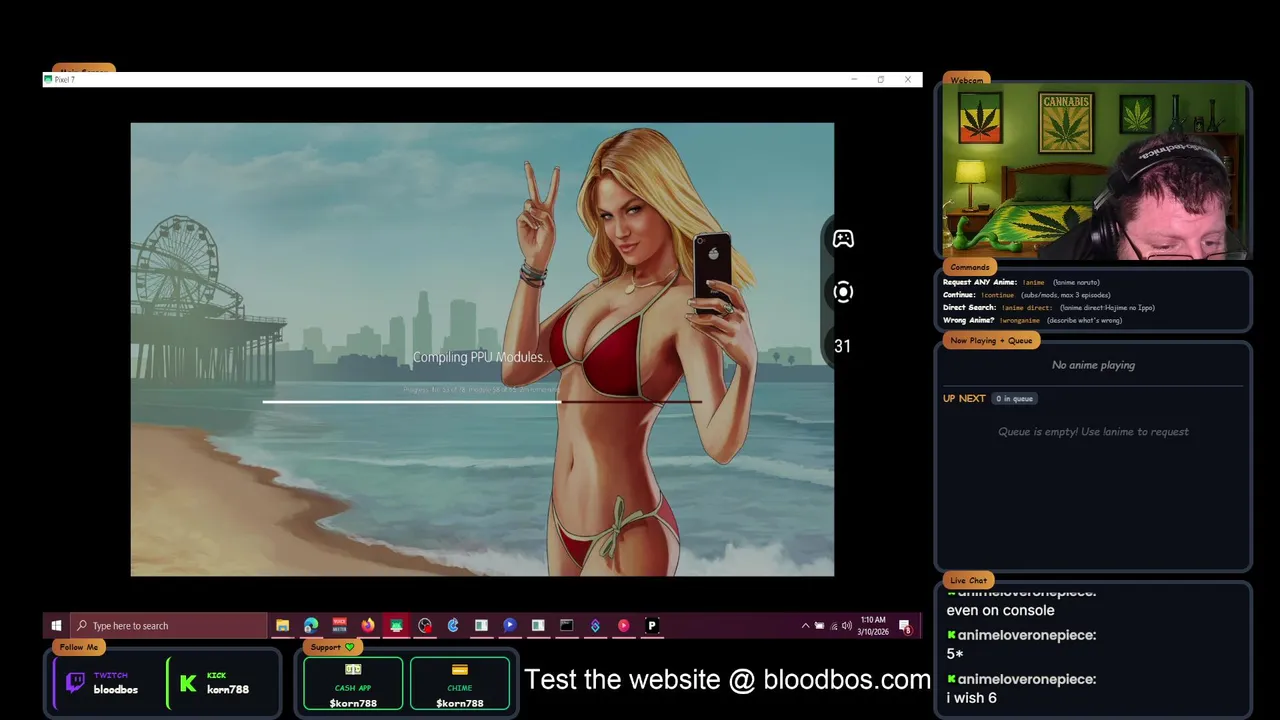1280x720 pixels.
Task: Click the Twitch bloodbos username
Action: [116, 690]
